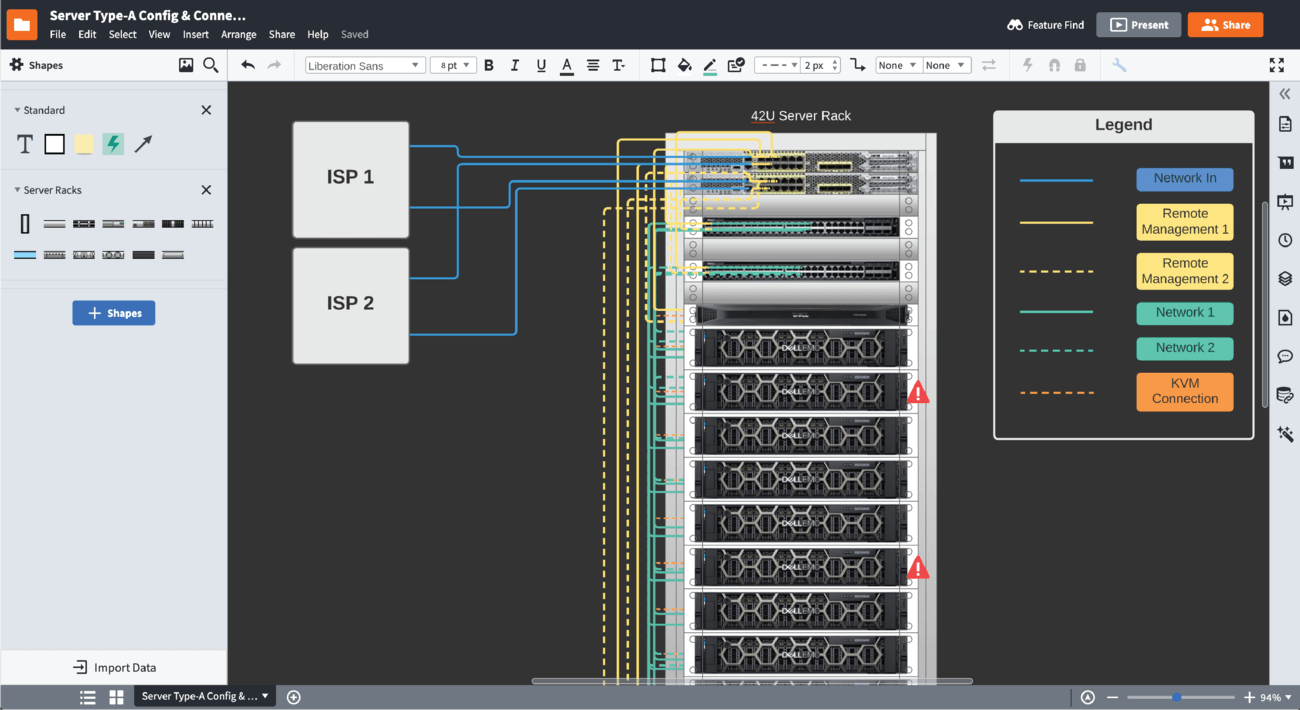Viewport: 1300px width, 710px height.
Task: Toggle bold text formatting
Action: click(x=489, y=65)
